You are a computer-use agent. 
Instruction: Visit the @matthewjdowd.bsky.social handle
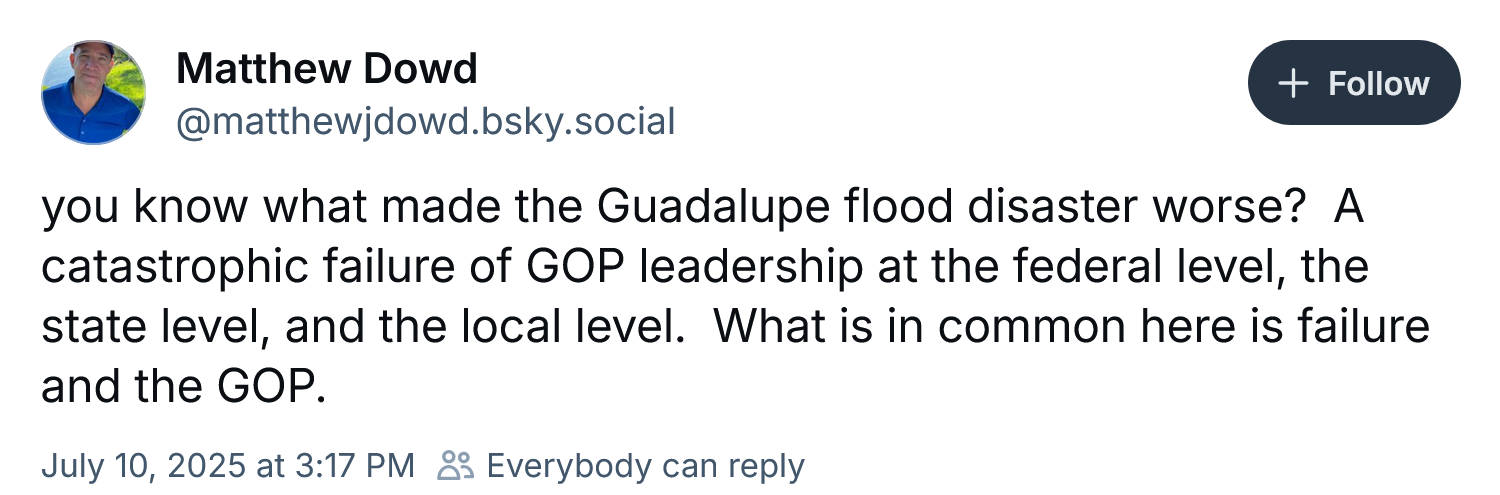pyautogui.click(x=426, y=122)
